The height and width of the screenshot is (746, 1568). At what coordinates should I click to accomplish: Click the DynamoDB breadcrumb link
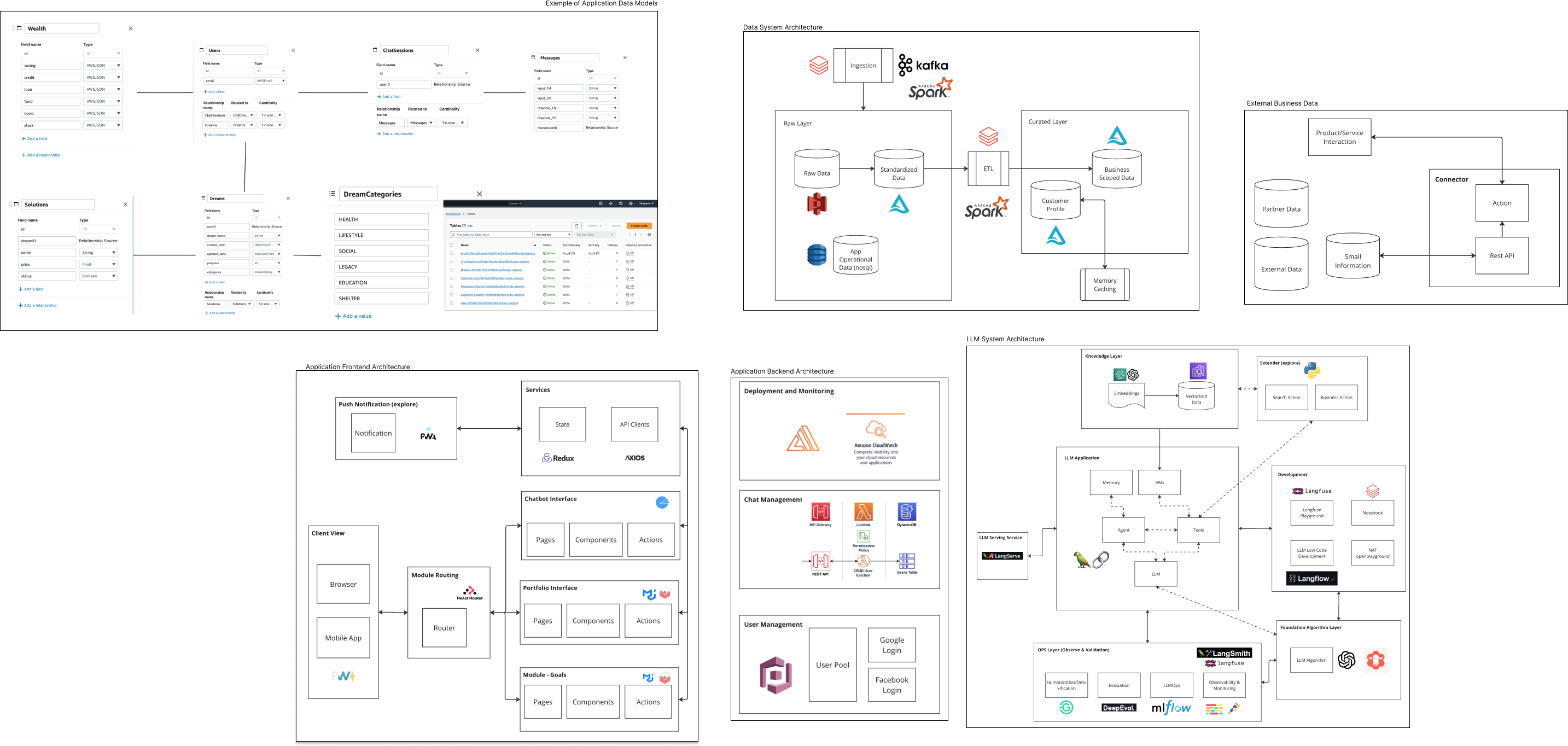(x=453, y=214)
